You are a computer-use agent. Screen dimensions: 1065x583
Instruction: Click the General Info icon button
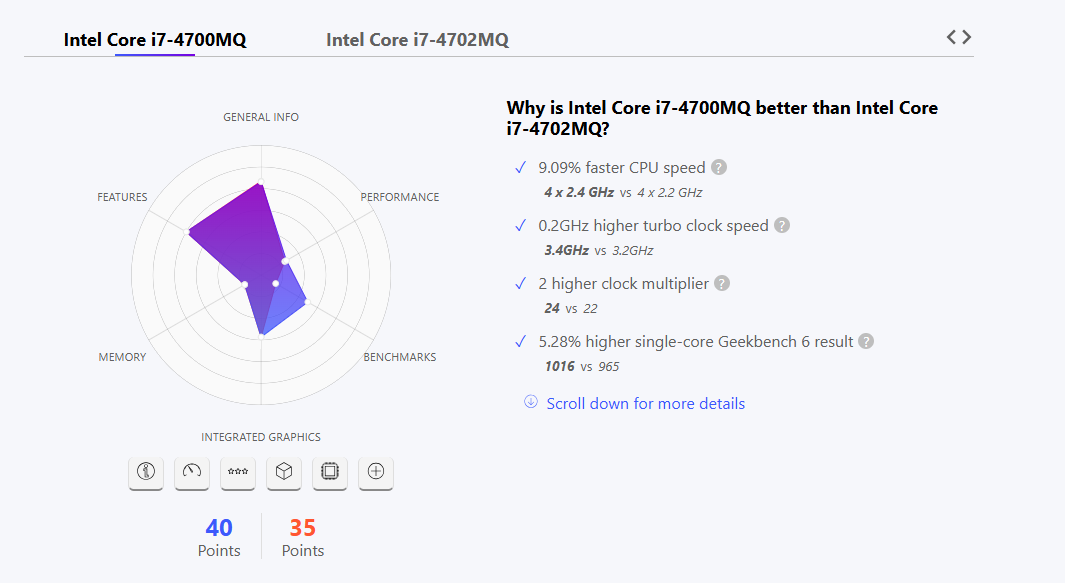tap(146, 472)
